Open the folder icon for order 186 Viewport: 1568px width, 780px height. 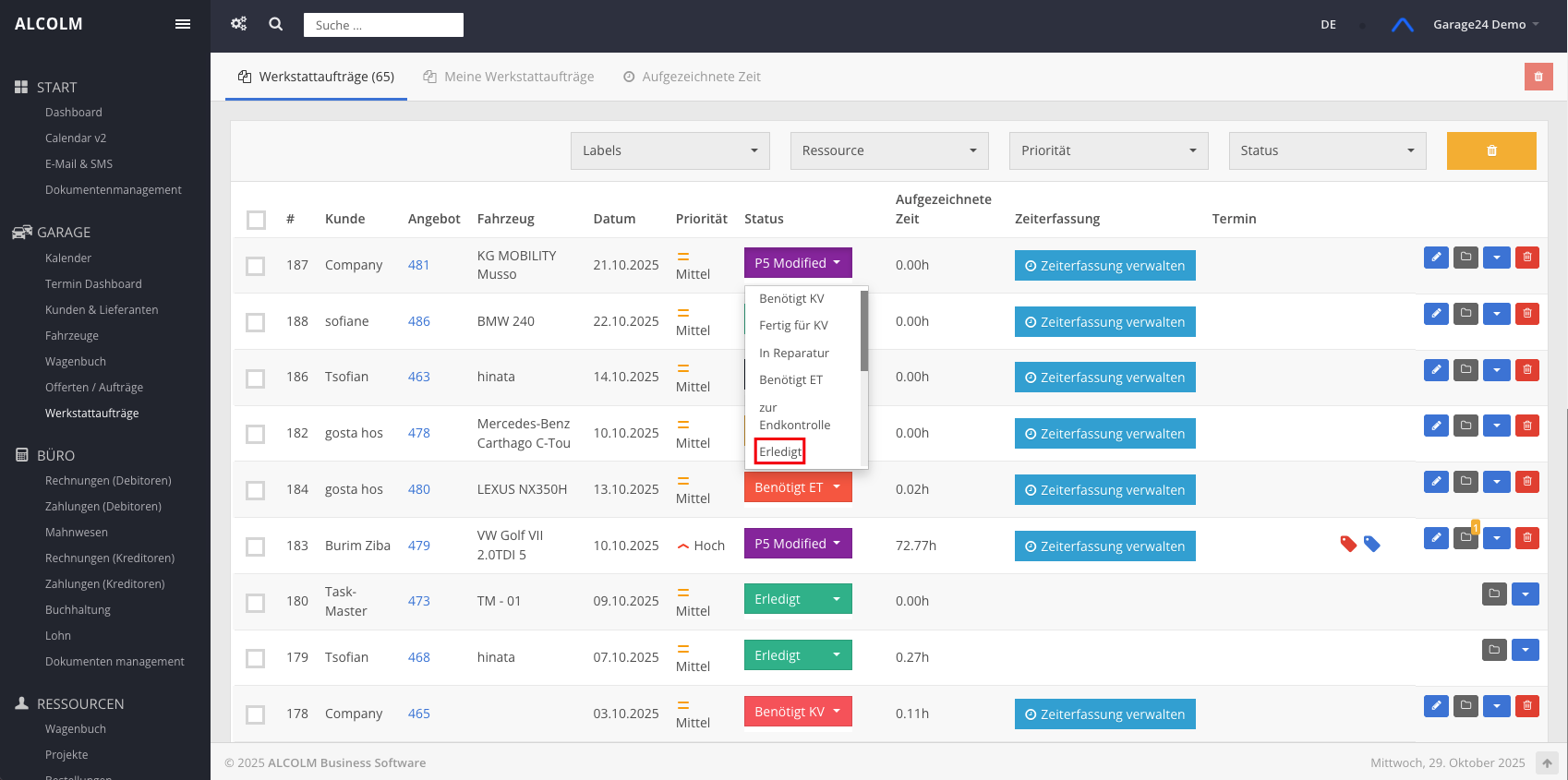[1465, 370]
